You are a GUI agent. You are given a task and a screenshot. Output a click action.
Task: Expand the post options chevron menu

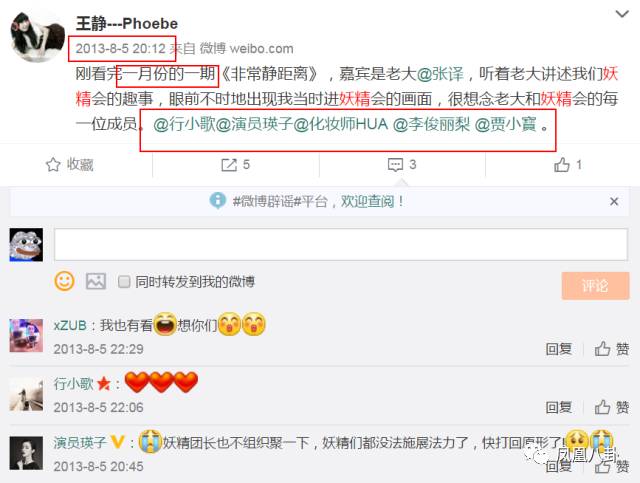[622, 14]
